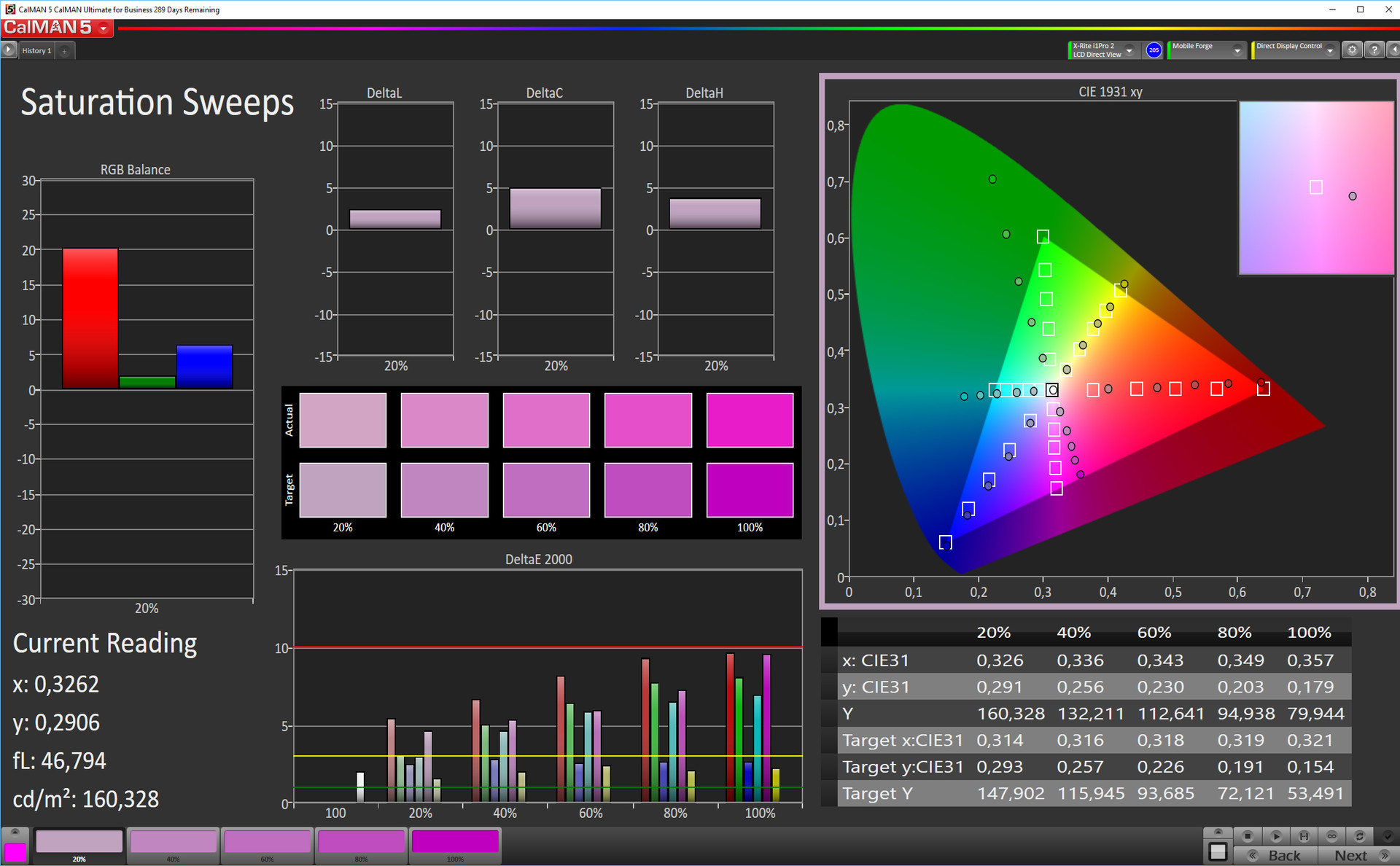Click the stop measurement button
Image resolution: width=1400 pixels, height=866 pixels.
[1248, 836]
